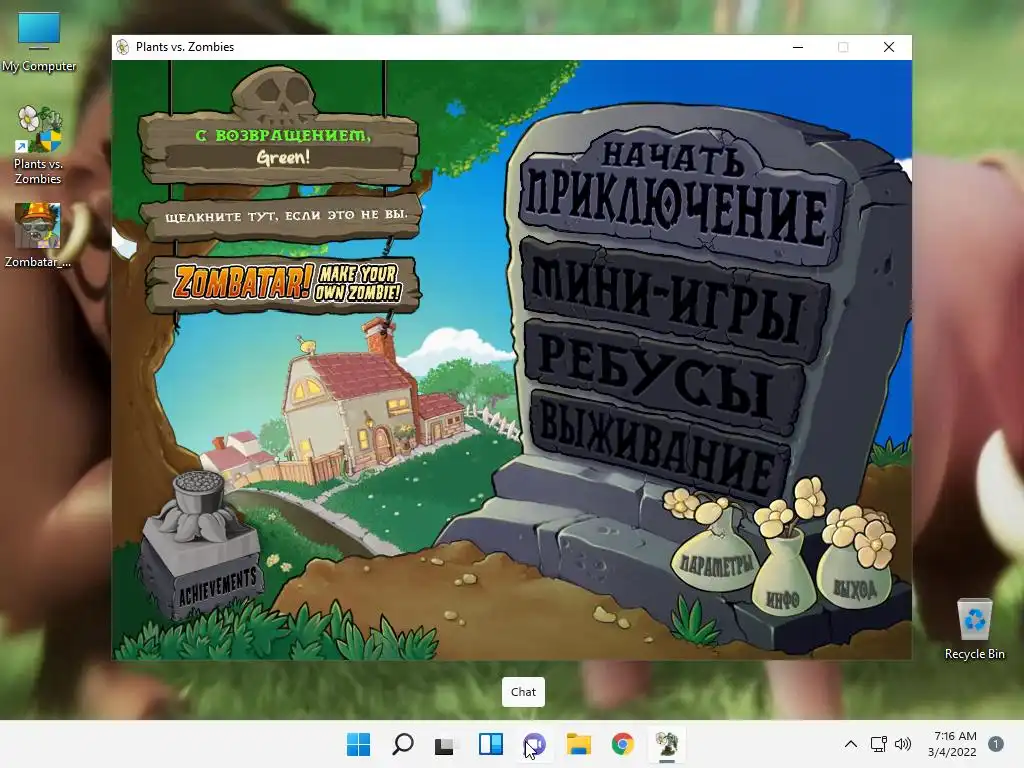Select the Plants vs. Zombies desktop shortcut

point(38,146)
